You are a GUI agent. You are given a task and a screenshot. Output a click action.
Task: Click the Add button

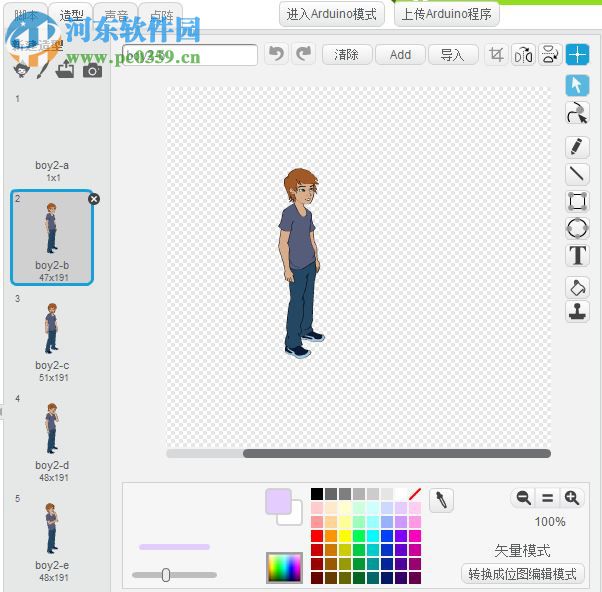400,55
